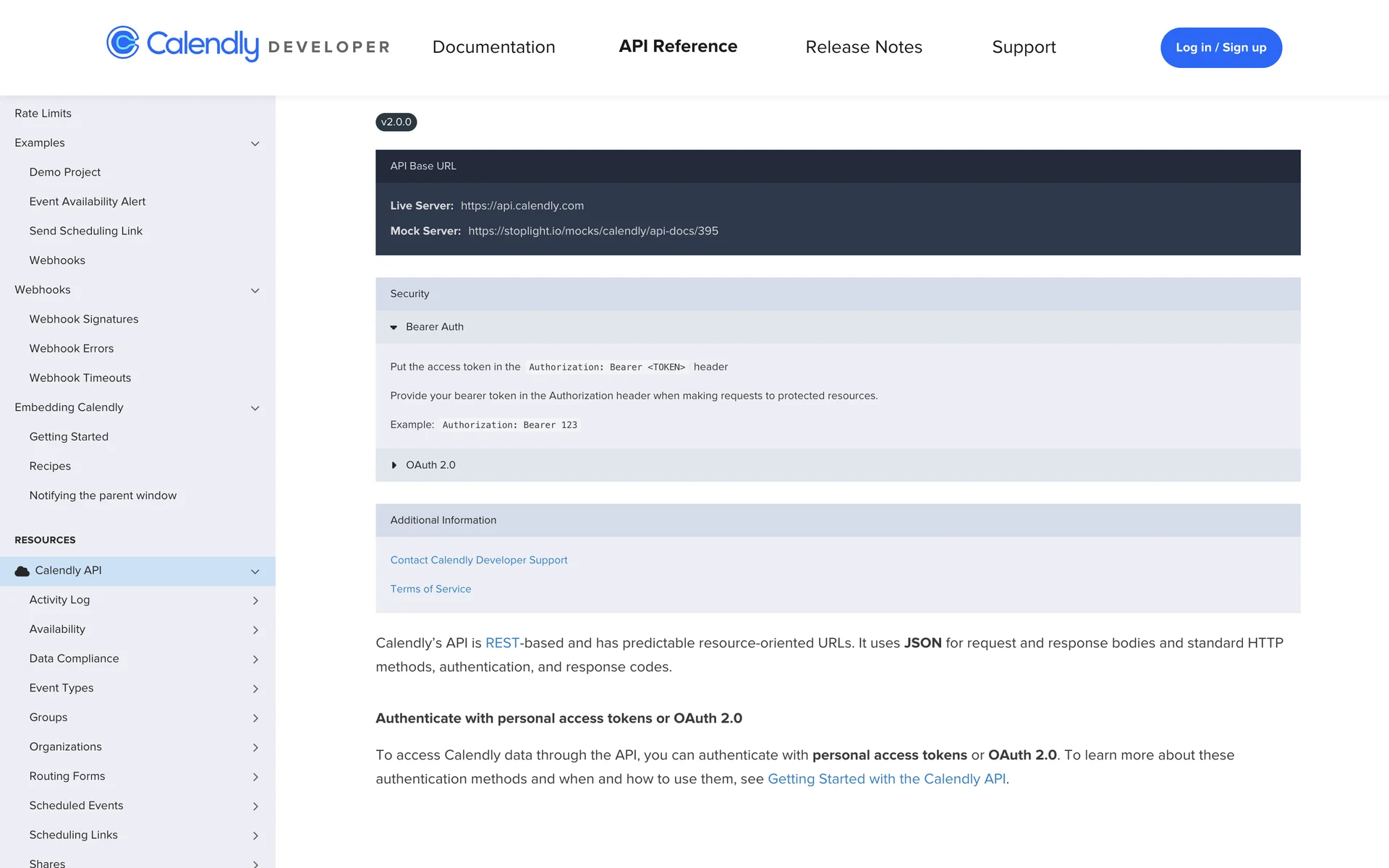
Task: Select Webhook Signatures in sidebar
Action: point(84,319)
